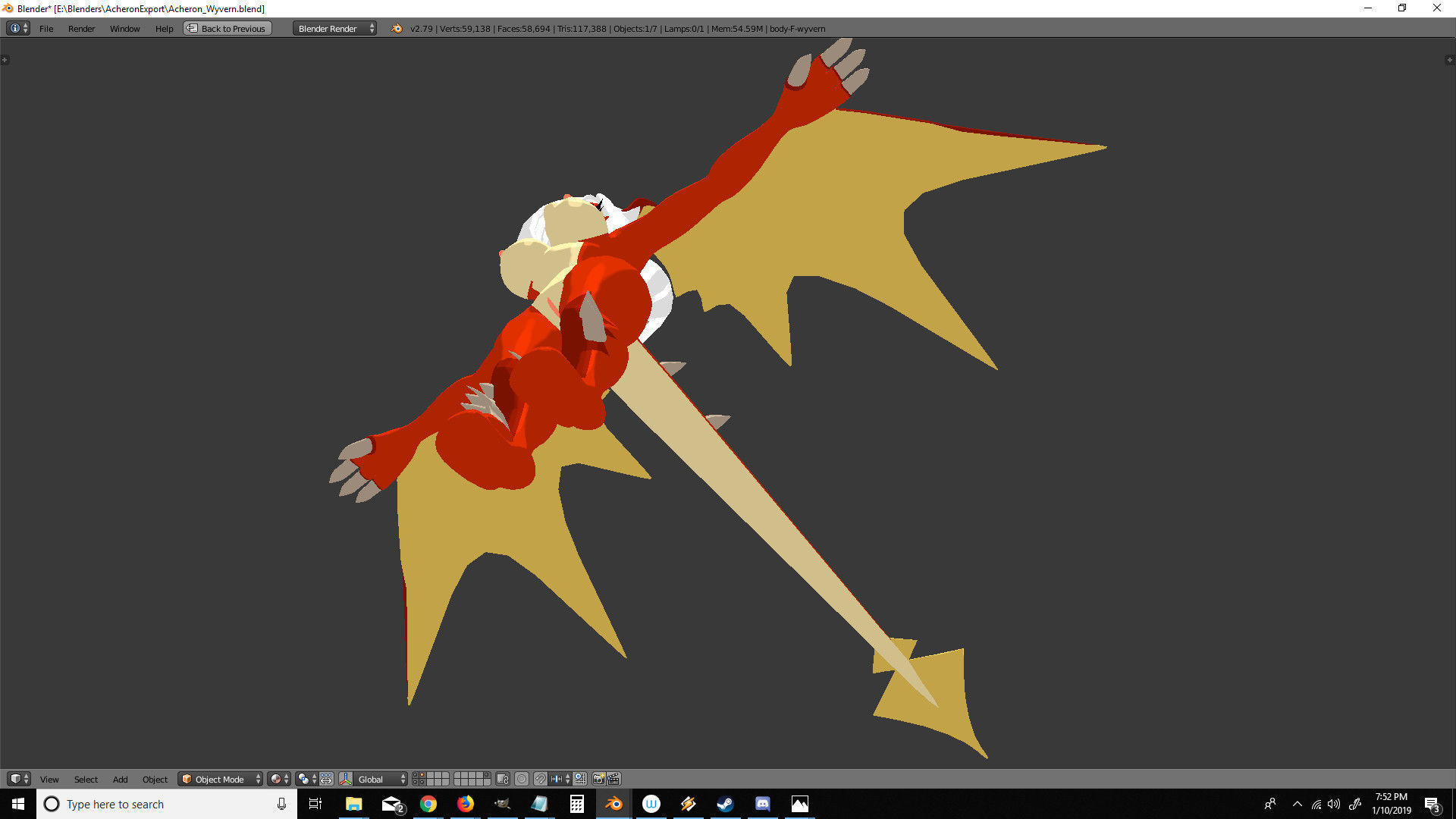
Task: Open the Action Center notifications icon
Action: click(1432, 804)
